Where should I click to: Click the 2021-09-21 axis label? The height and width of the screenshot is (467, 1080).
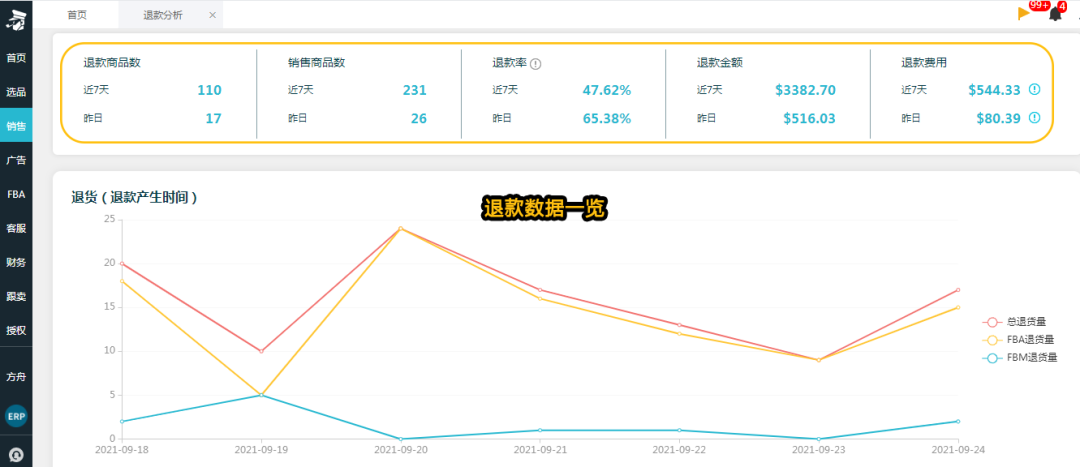tap(540, 450)
